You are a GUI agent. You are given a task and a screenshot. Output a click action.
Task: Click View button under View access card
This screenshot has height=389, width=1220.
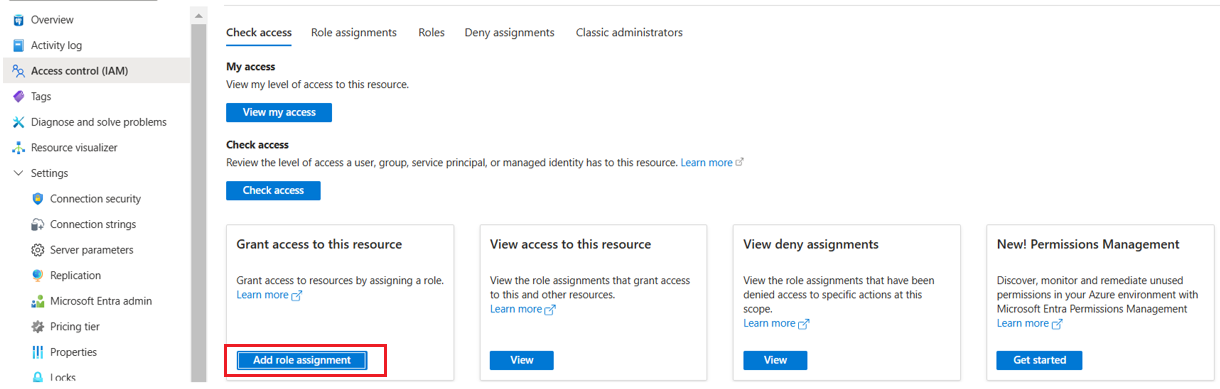(522, 361)
